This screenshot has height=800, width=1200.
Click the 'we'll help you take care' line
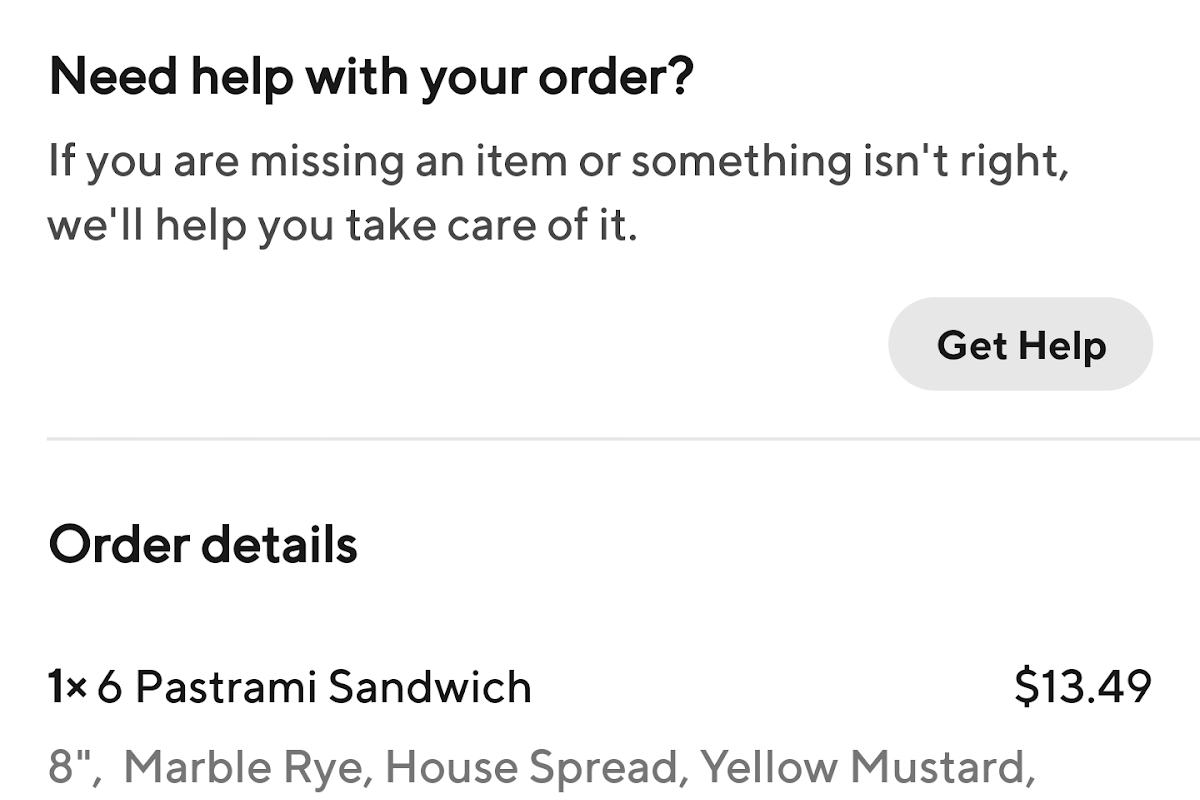click(x=342, y=227)
